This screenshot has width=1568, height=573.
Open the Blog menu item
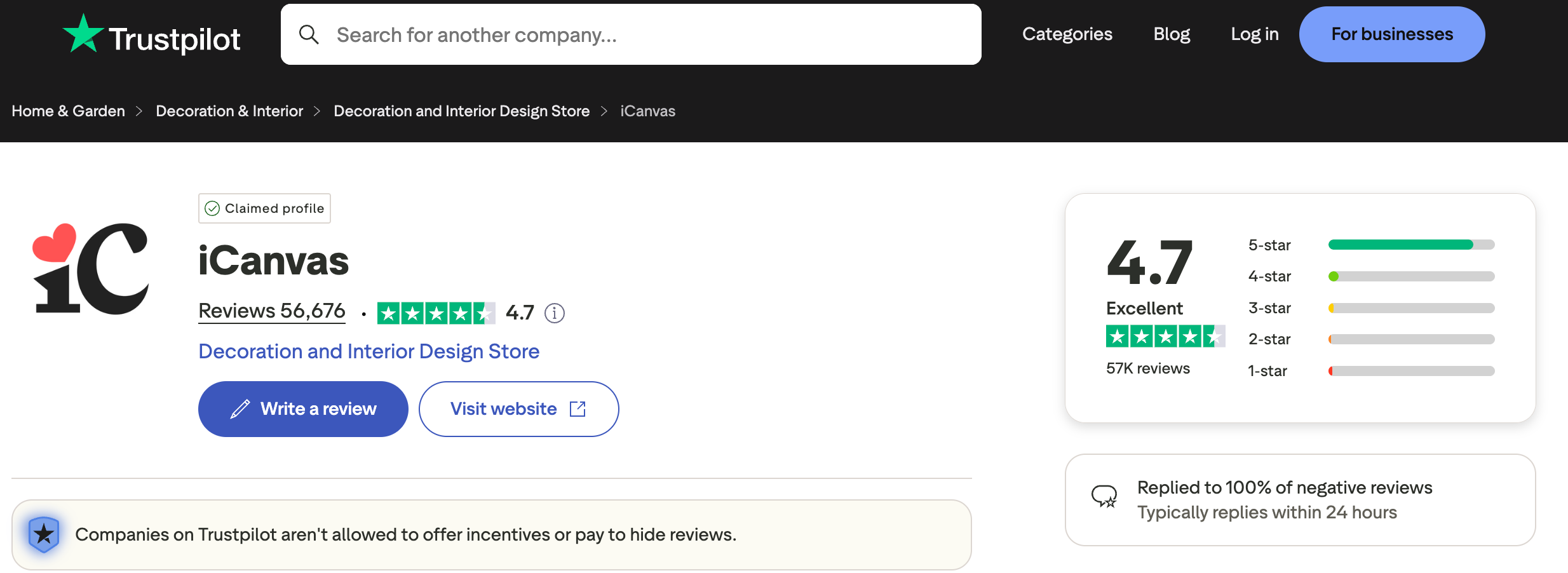[x=1172, y=34]
